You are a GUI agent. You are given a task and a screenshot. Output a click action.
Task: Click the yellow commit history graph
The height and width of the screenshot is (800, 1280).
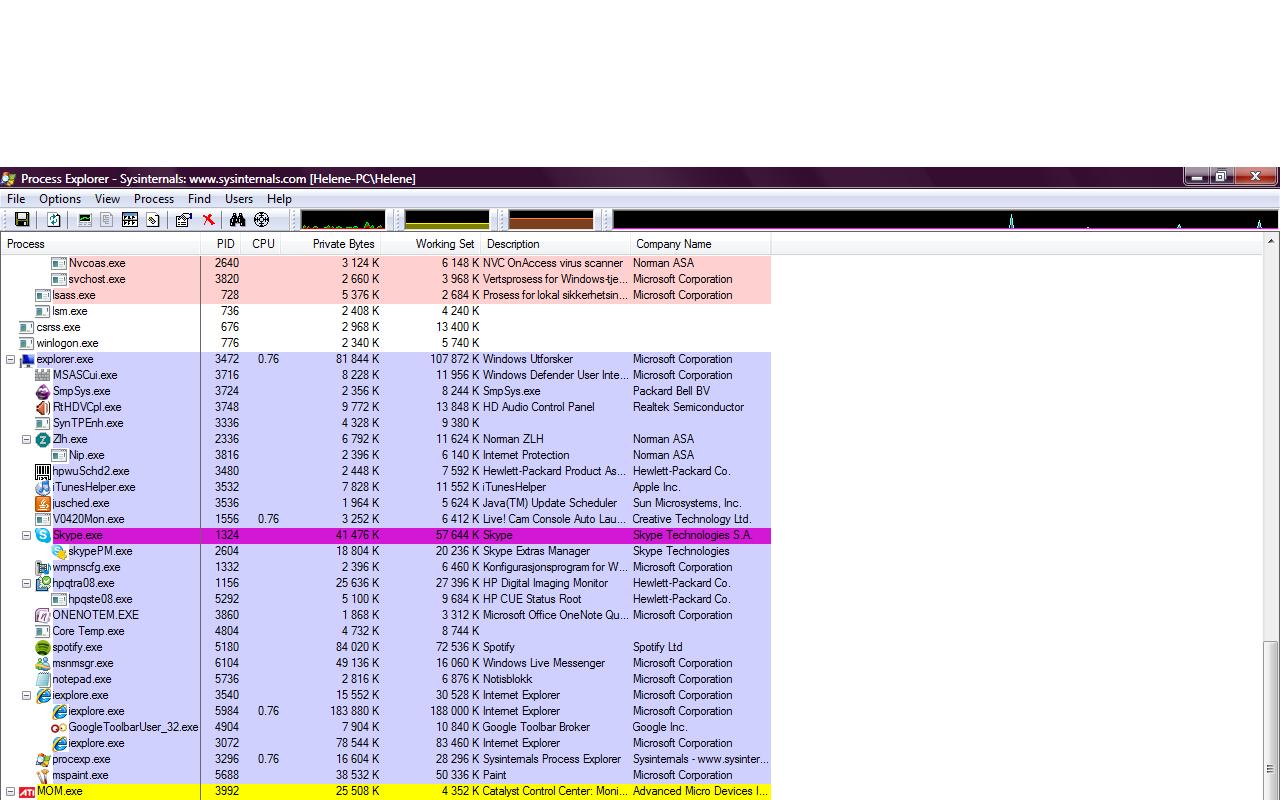click(x=446, y=220)
